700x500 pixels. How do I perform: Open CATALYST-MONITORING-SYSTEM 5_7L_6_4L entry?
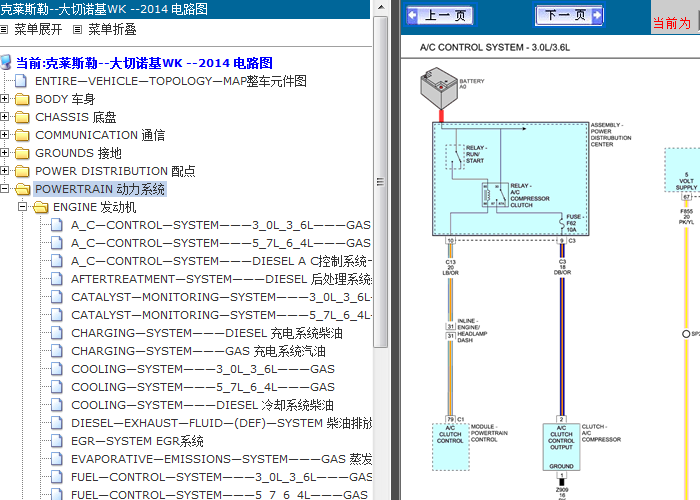221,315
